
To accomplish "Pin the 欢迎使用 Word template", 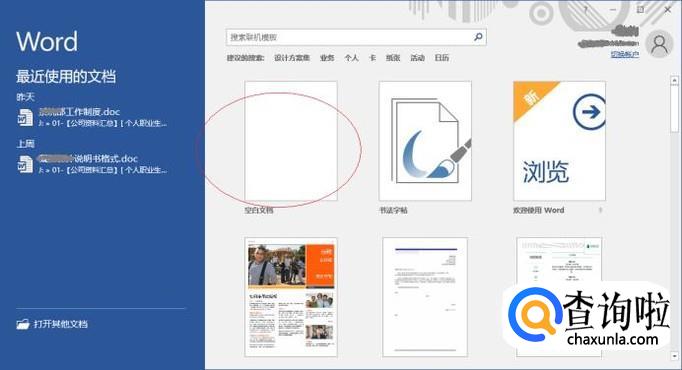I will point(600,210).
